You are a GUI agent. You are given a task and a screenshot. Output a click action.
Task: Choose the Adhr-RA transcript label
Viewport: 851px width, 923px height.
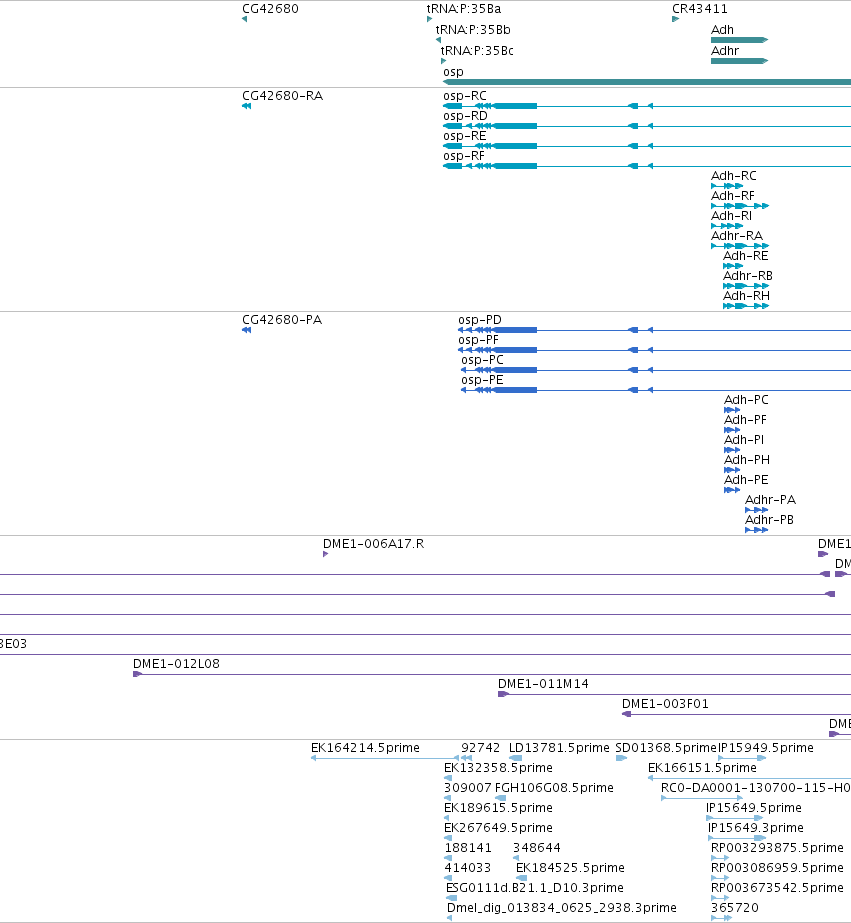(737, 236)
